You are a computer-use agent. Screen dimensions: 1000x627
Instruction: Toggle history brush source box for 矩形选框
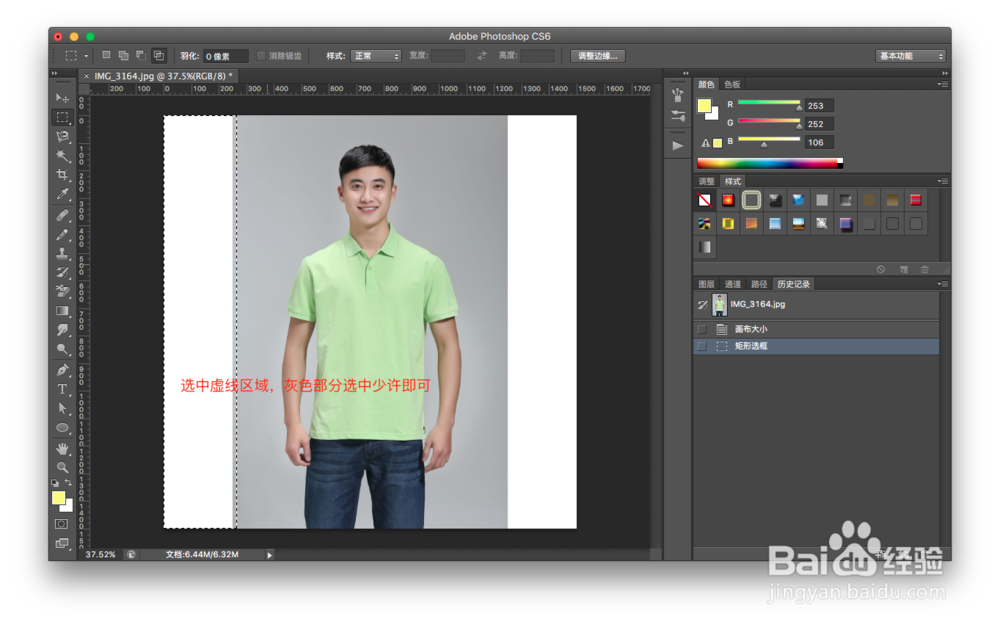tap(702, 346)
